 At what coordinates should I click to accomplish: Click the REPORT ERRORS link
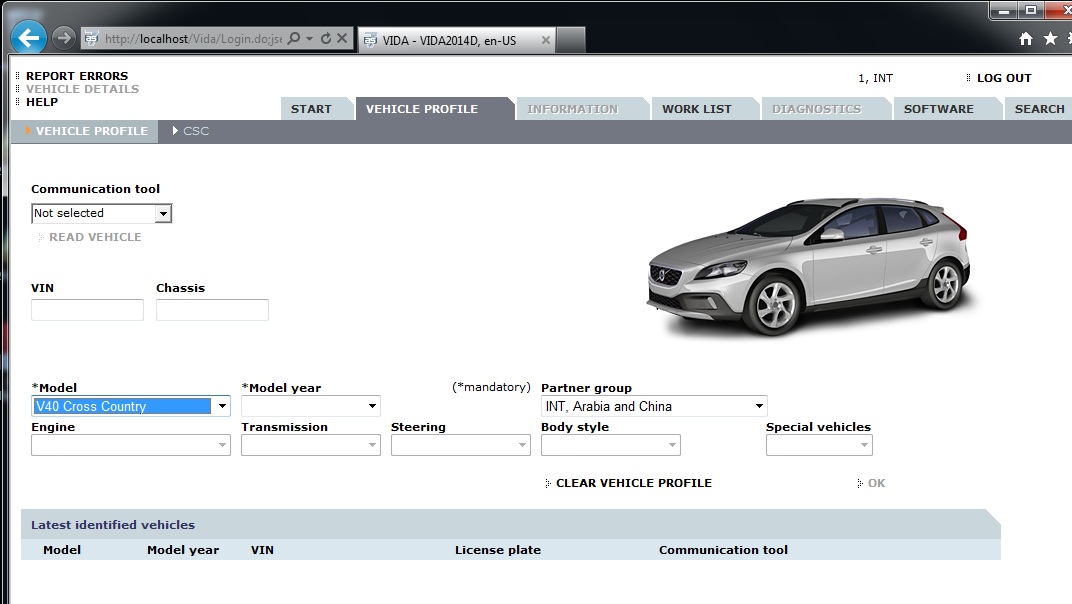click(x=77, y=76)
